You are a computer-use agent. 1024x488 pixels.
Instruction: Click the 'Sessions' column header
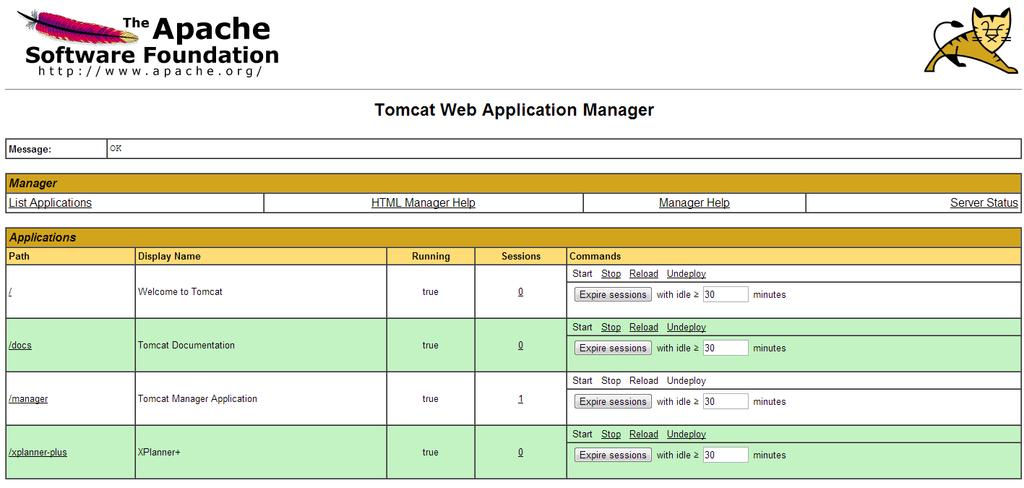pos(521,256)
